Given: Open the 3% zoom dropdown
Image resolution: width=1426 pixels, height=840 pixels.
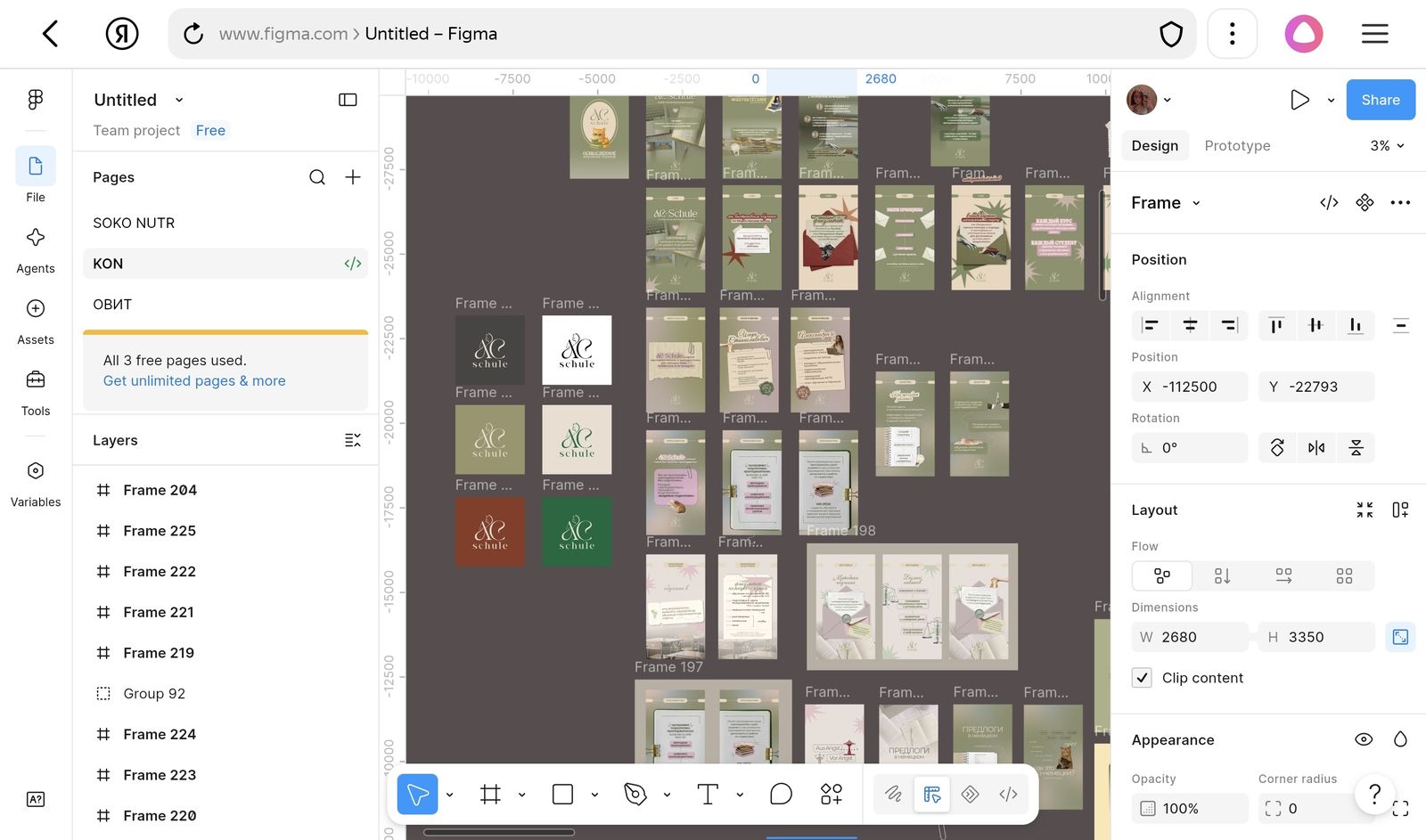Looking at the screenshot, I should (1388, 145).
